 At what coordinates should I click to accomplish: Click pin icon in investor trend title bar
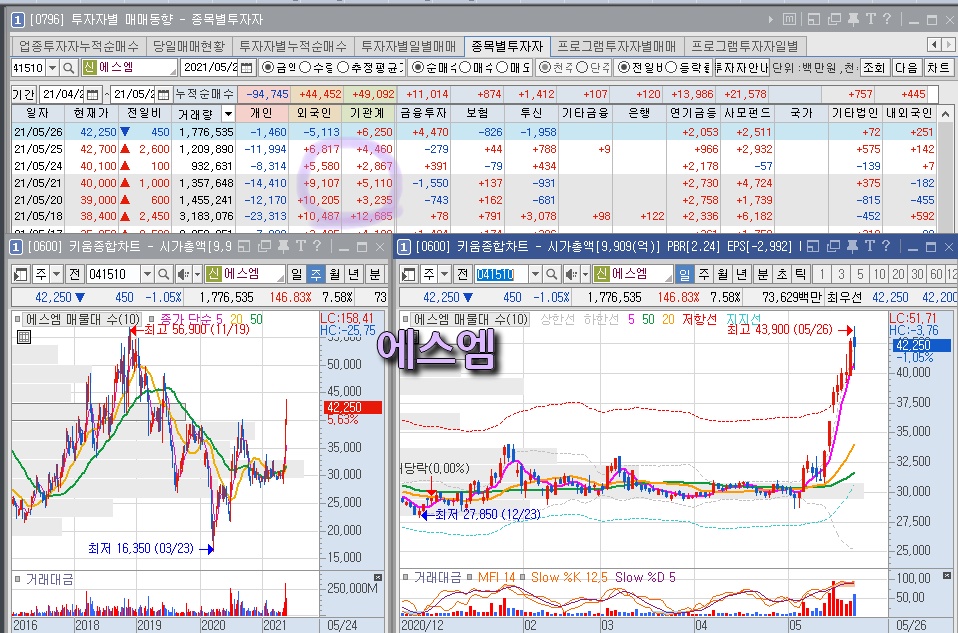853,20
